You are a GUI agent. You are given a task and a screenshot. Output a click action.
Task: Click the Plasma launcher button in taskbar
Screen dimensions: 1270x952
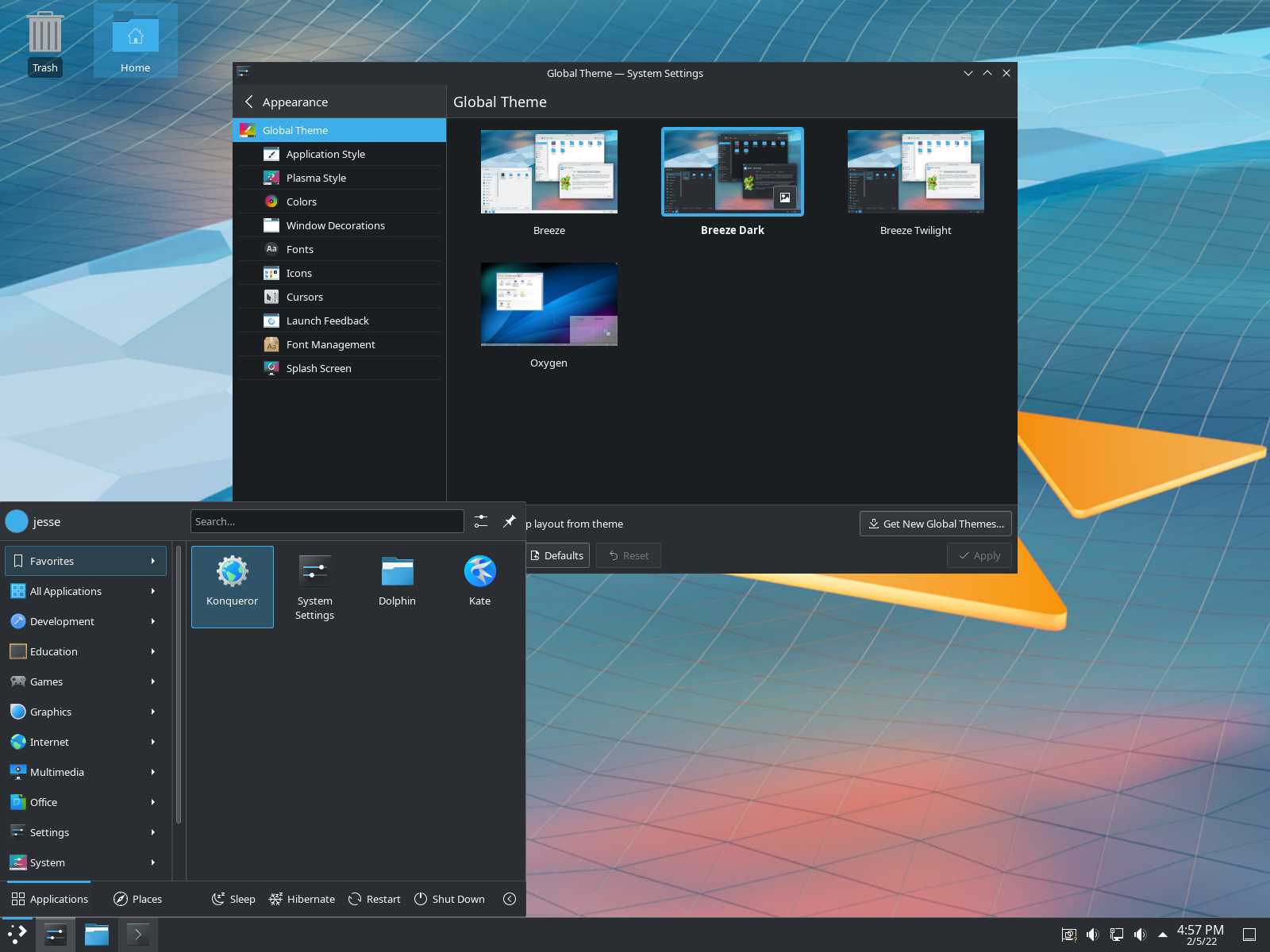[x=17, y=935]
